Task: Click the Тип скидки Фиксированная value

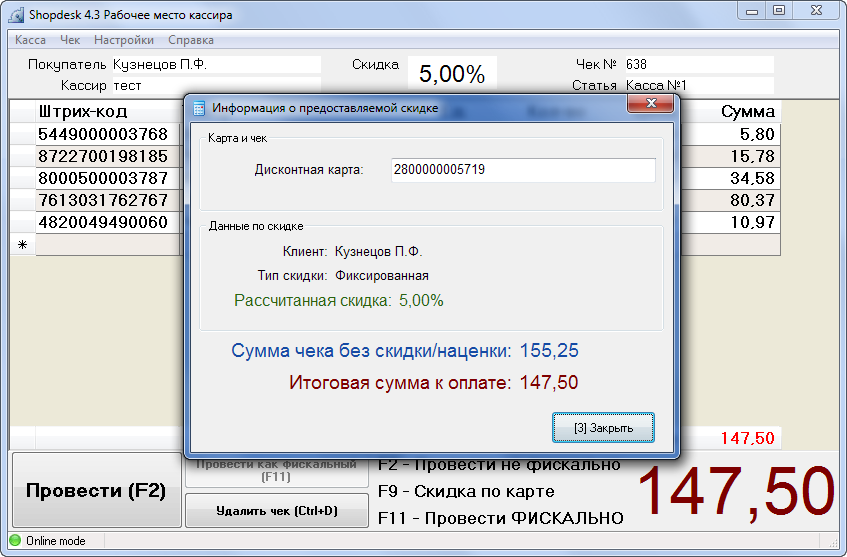Action: pos(382,276)
